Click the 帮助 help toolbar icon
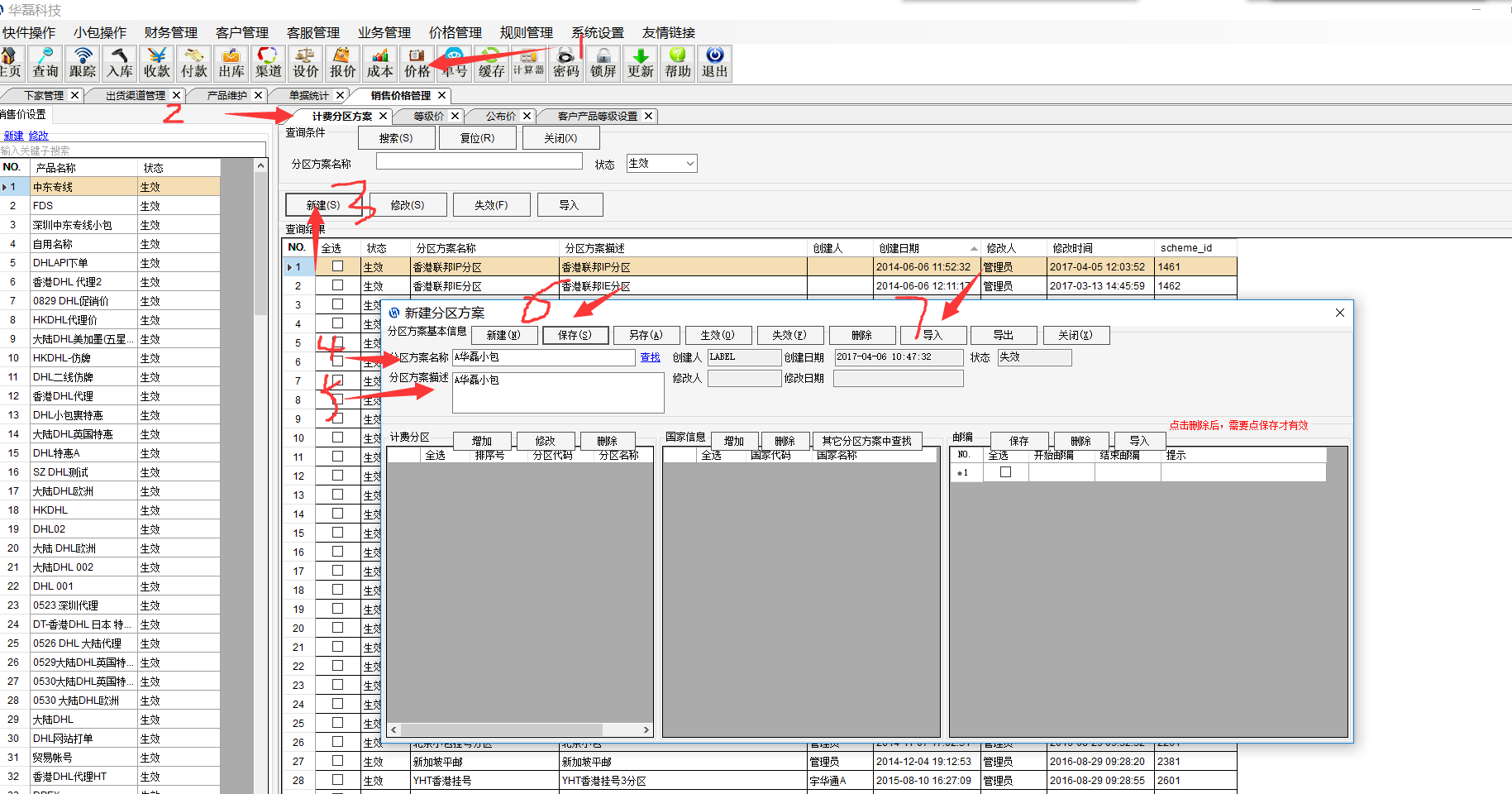This screenshot has height=794, width=1512. tap(678, 63)
